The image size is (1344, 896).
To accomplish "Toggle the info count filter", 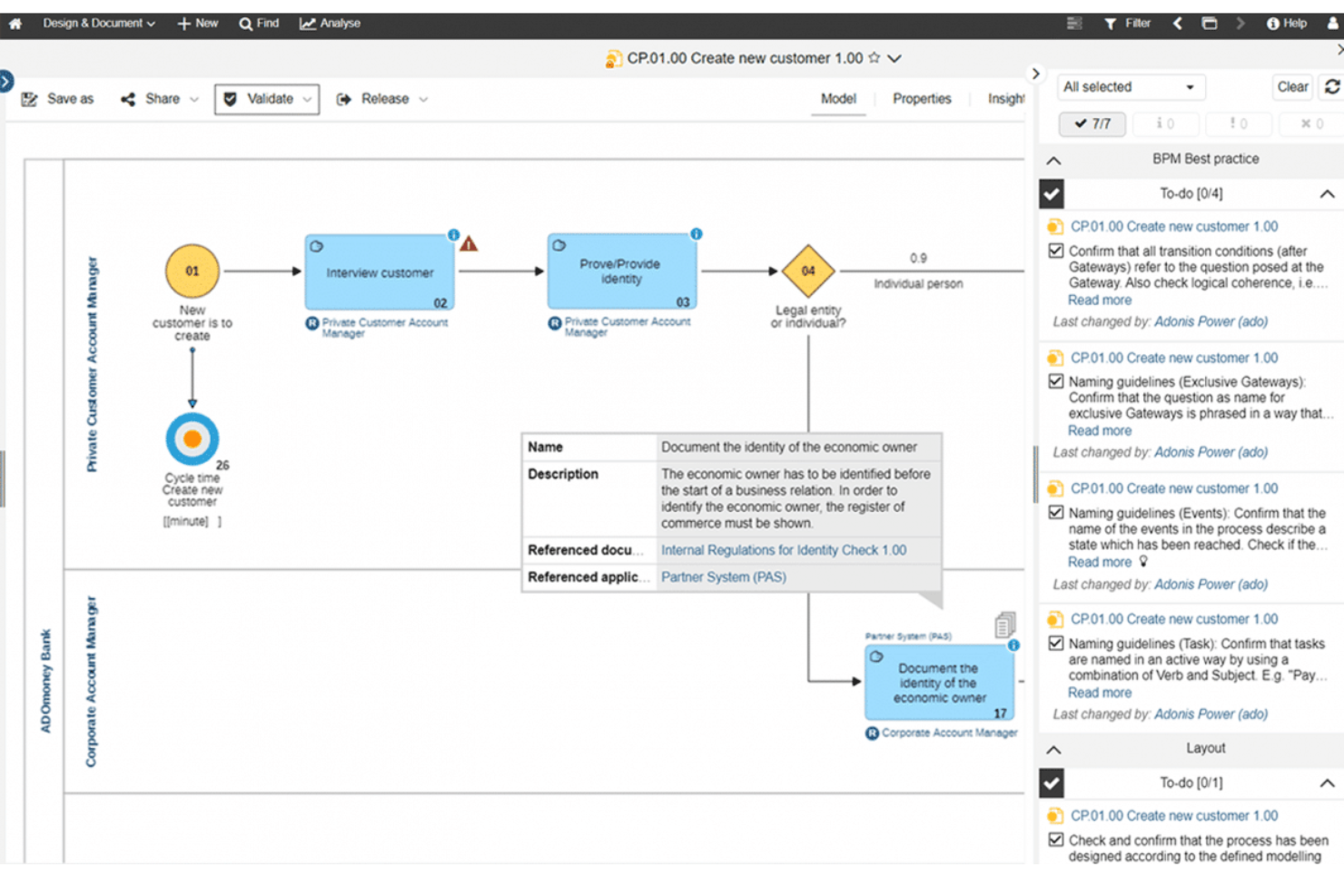I will coord(1165,123).
